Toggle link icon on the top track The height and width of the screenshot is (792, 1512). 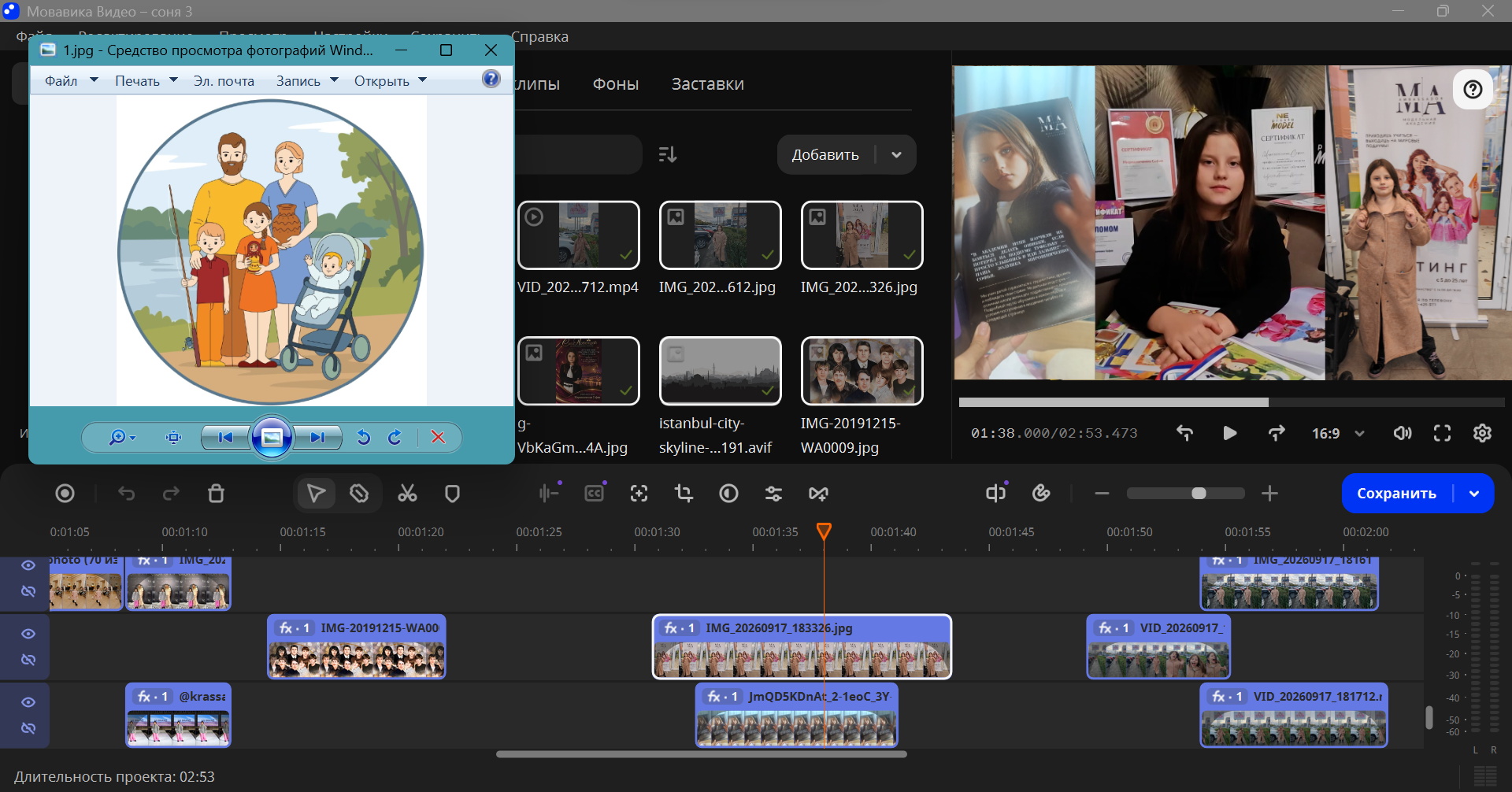pos(28,591)
